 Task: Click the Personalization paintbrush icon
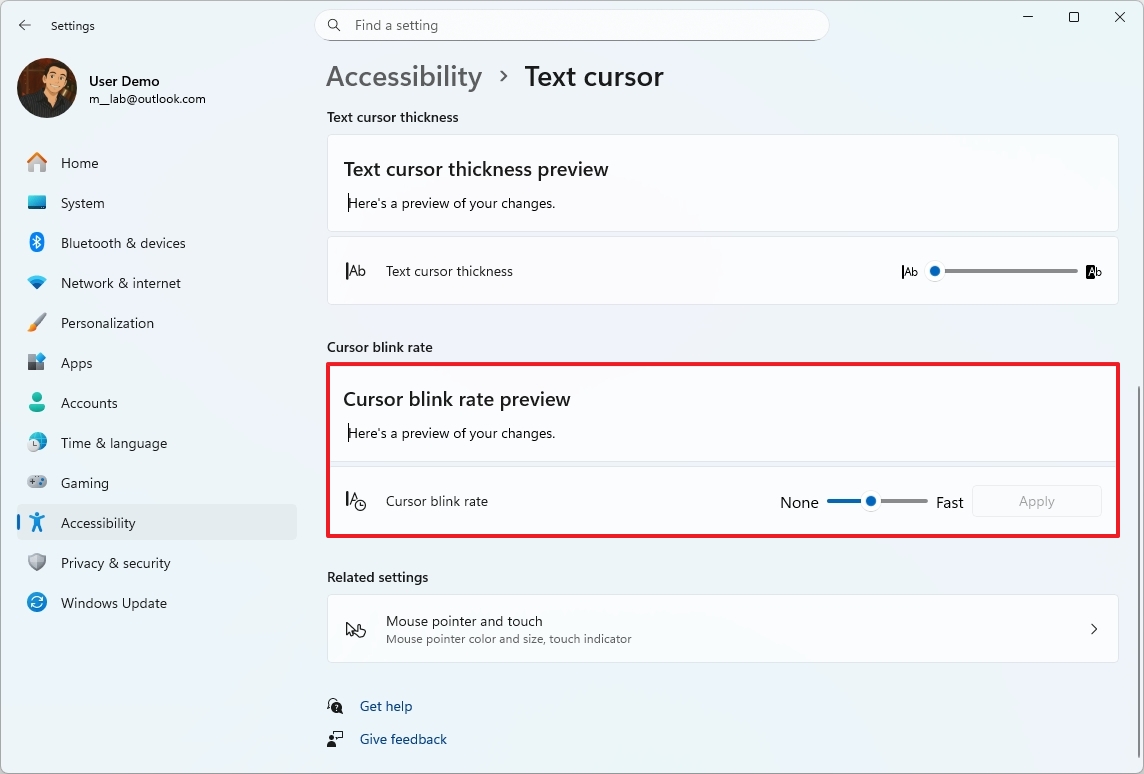click(36, 322)
